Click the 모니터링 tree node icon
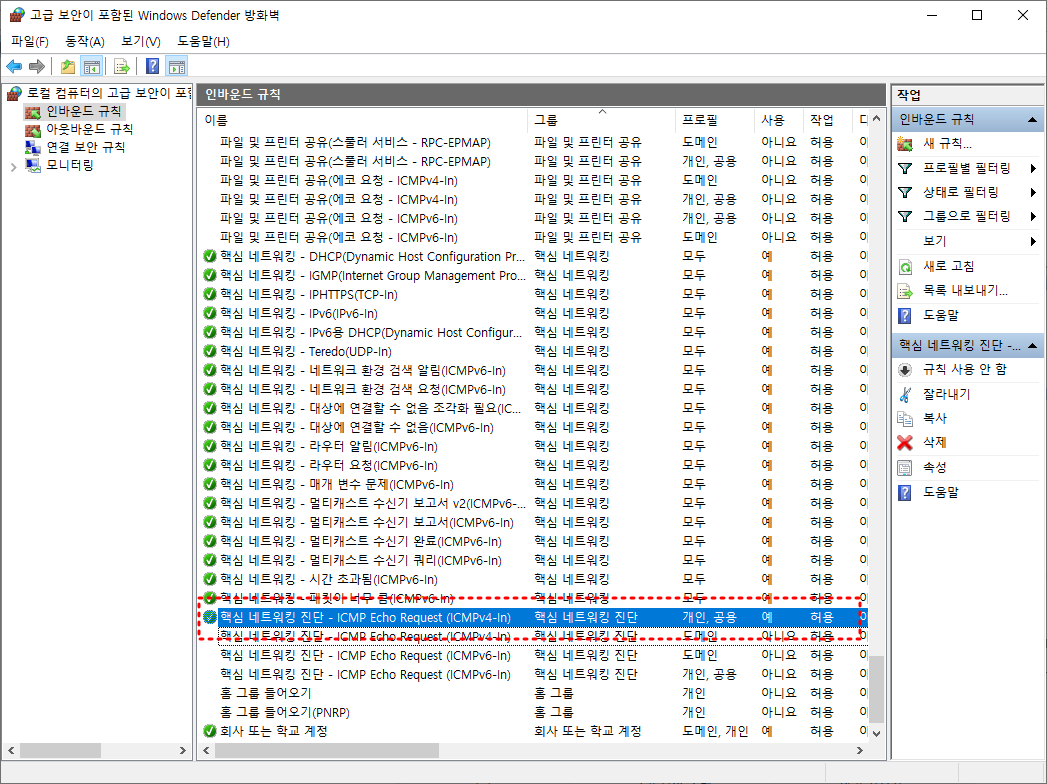Viewport: 1047px width, 784px height. [x=33, y=165]
